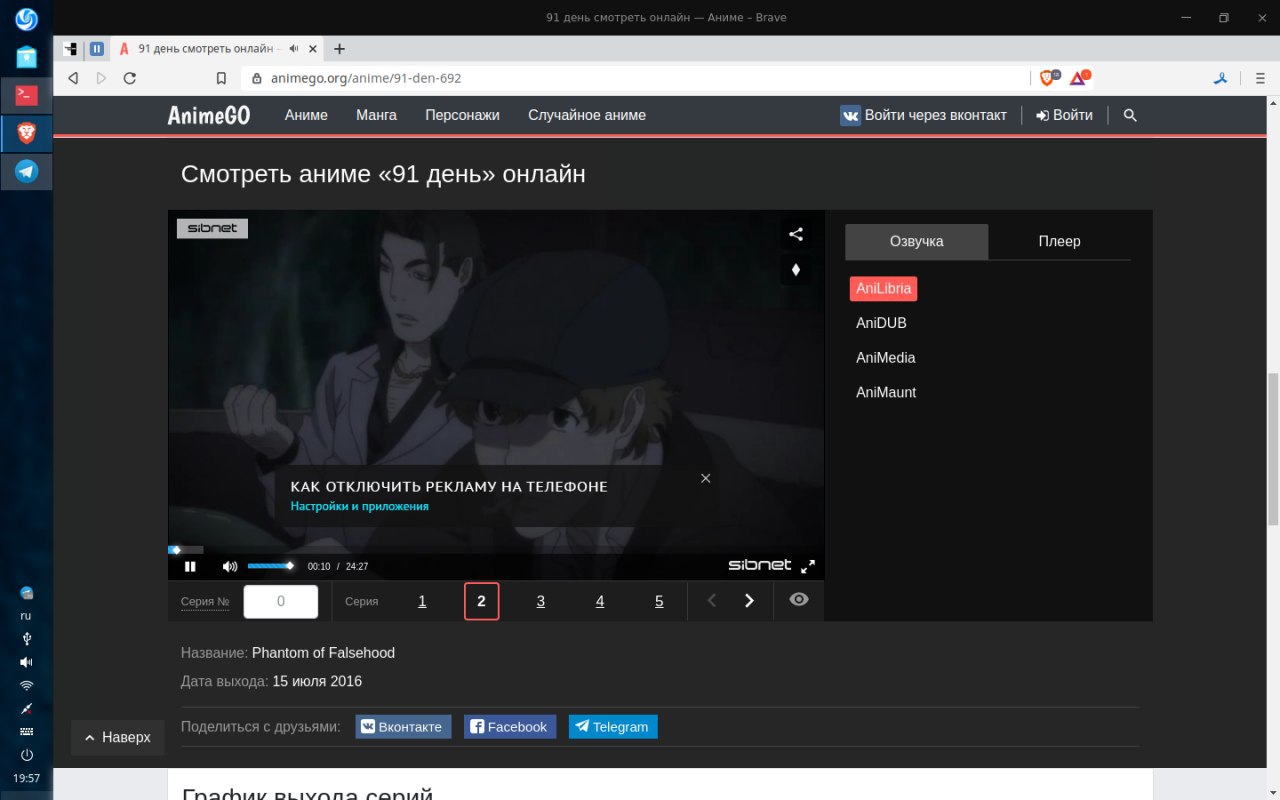Open Brave Rewards triangle icon
1280x800 pixels.
point(1079,77)
